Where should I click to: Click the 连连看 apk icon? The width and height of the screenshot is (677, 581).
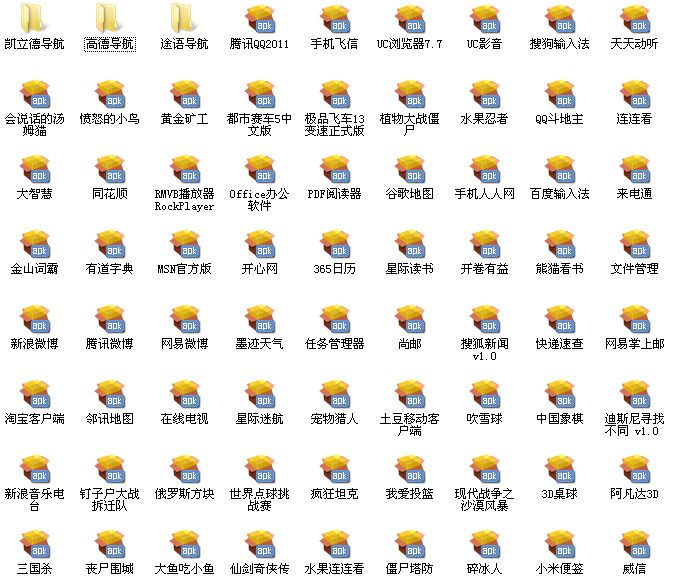(x=635, y=94)
